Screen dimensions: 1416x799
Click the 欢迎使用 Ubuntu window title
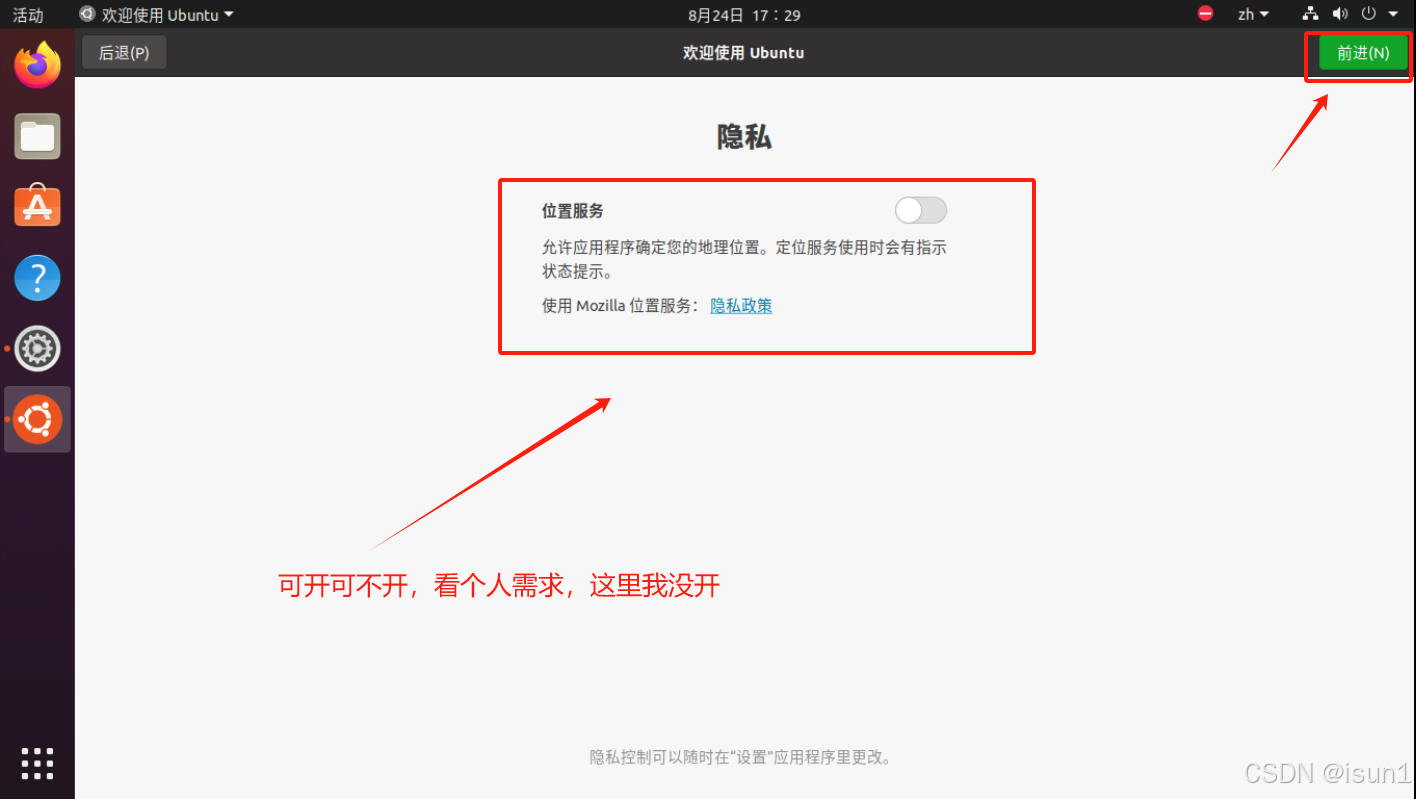pyautogui.click(x=743, y=53)
